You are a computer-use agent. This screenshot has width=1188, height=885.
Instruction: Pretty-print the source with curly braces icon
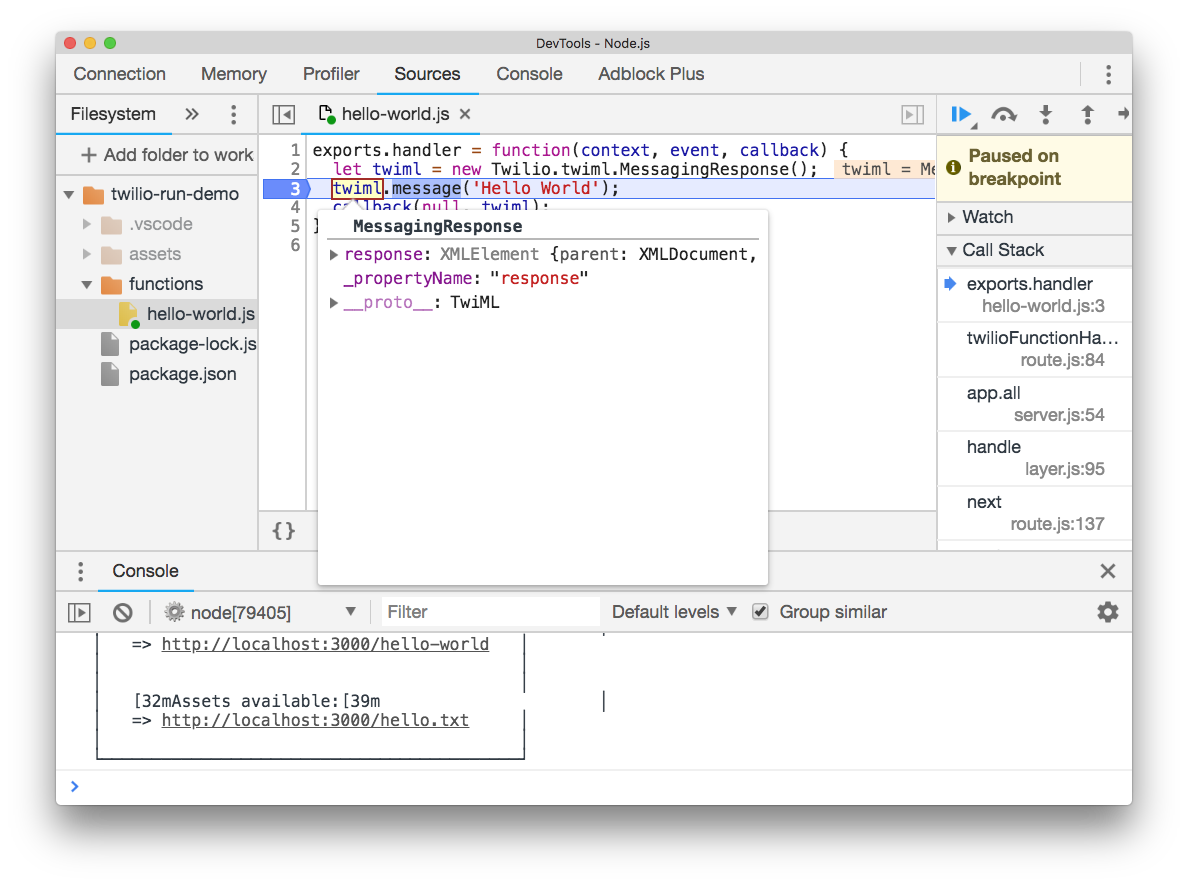[x=283, y=530]
